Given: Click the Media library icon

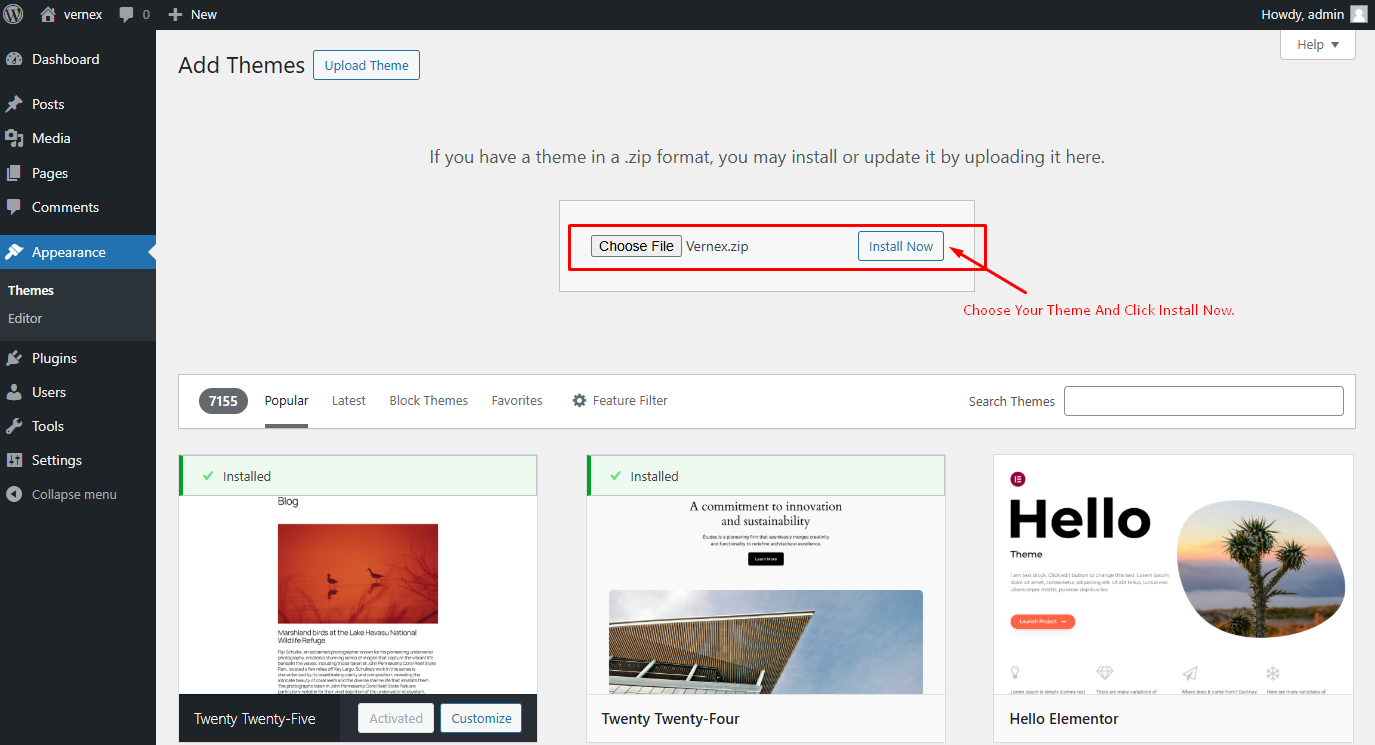Looking at the screenshot, I should (x=14, y=138).
